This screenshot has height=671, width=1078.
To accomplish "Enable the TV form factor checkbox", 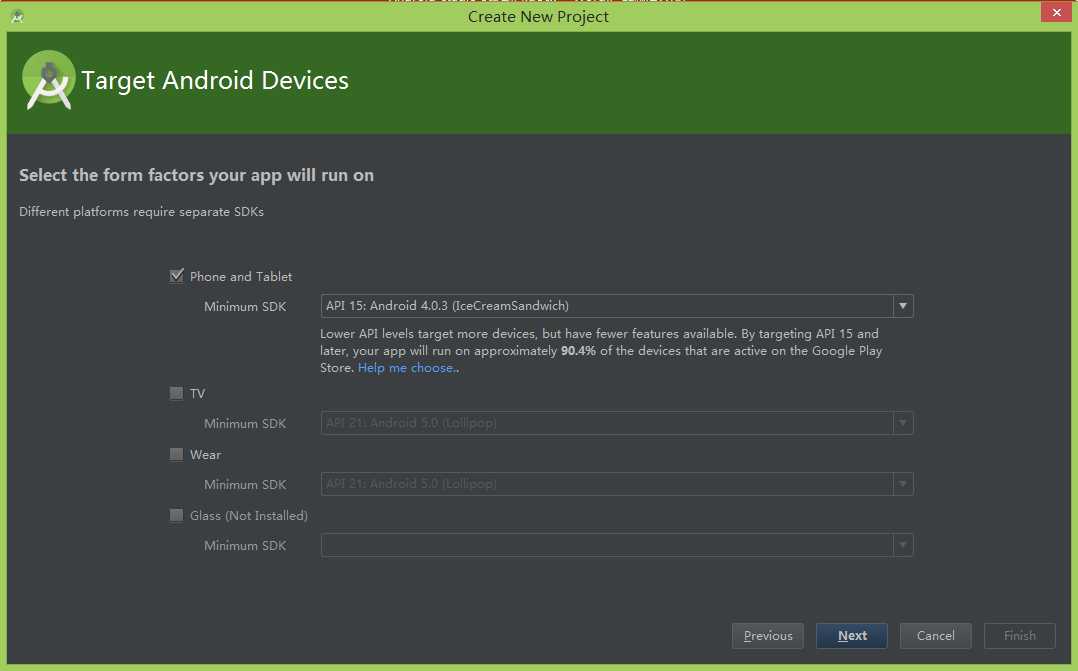I will coord(177,393).
